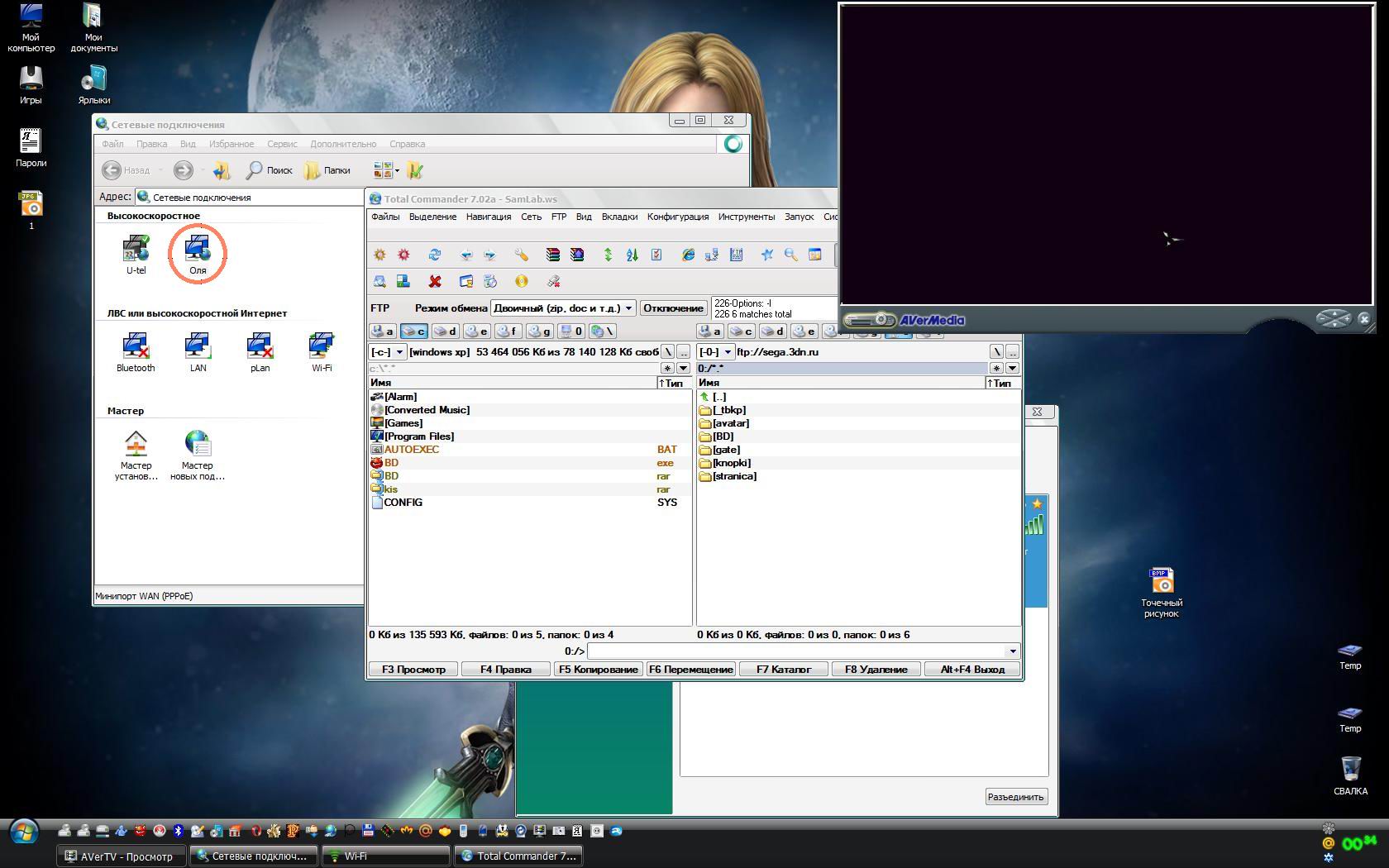1389x868 pixels.
Task: Click the F5 Копирование button
Action: tap(599, 670)
